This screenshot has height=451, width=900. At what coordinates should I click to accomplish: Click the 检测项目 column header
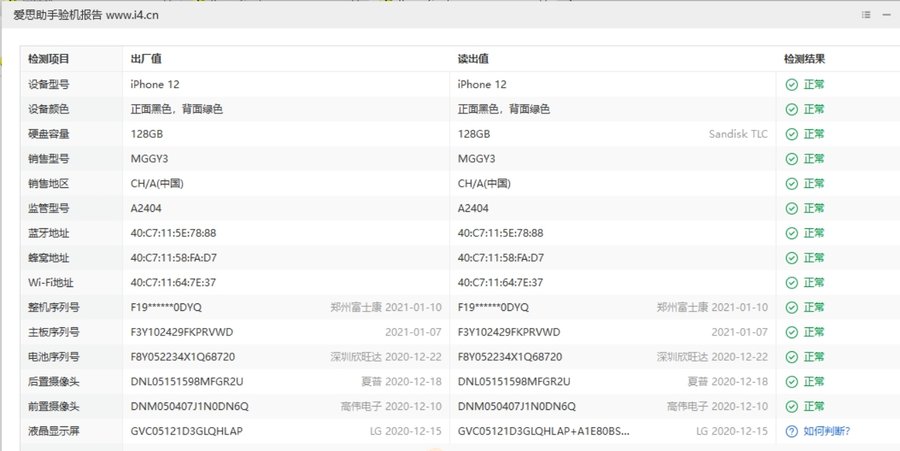(x=49, y=59)
